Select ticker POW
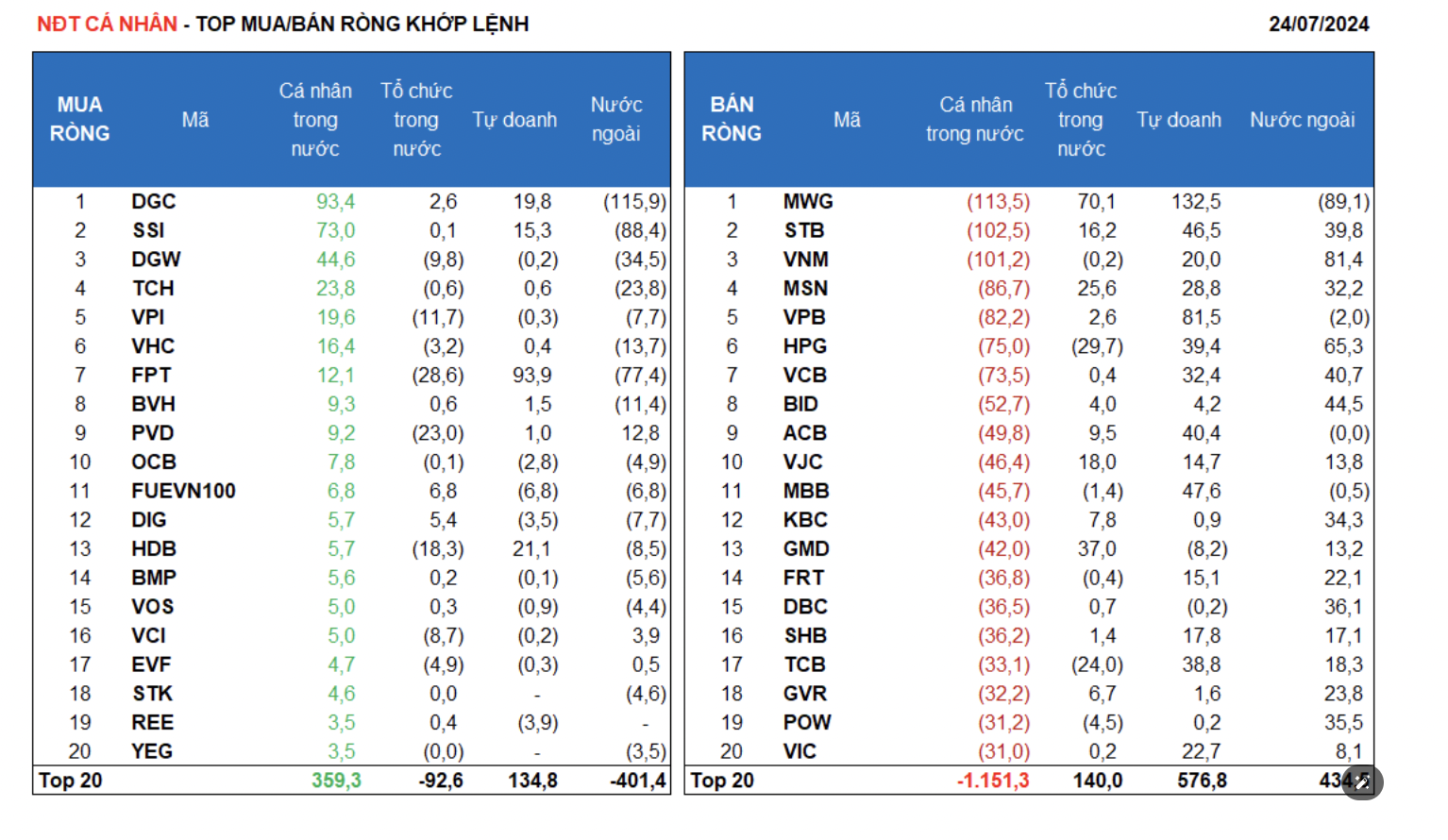Image resolution: width=1448 pixels, height=840 pixels. (x=807, y=723)
